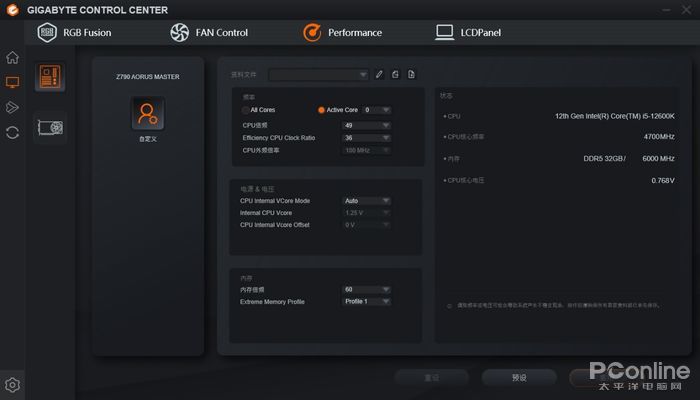700x400 pixels.
Task: Click the Extreme Memory Profile label
Action: pos(272,302)
